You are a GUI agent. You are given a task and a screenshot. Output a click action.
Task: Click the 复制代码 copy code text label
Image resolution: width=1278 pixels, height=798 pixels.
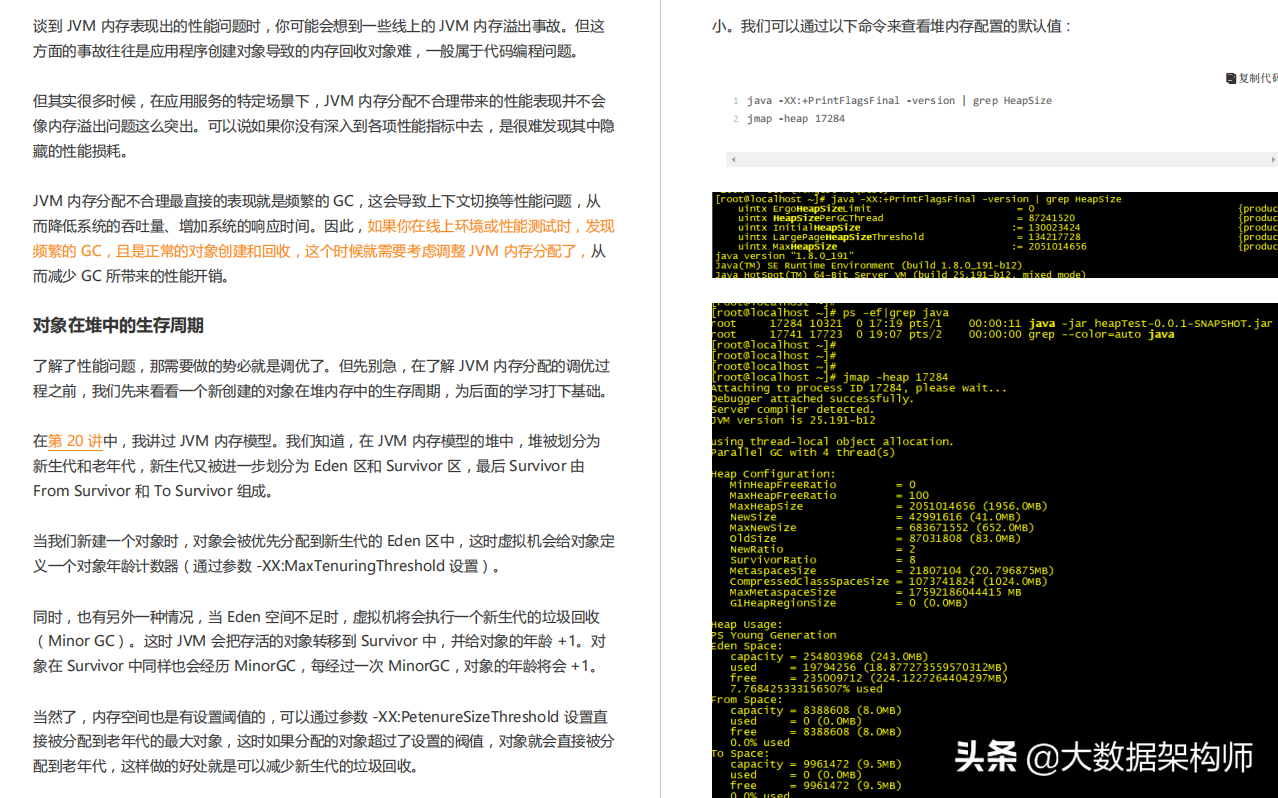point(1258,78)
